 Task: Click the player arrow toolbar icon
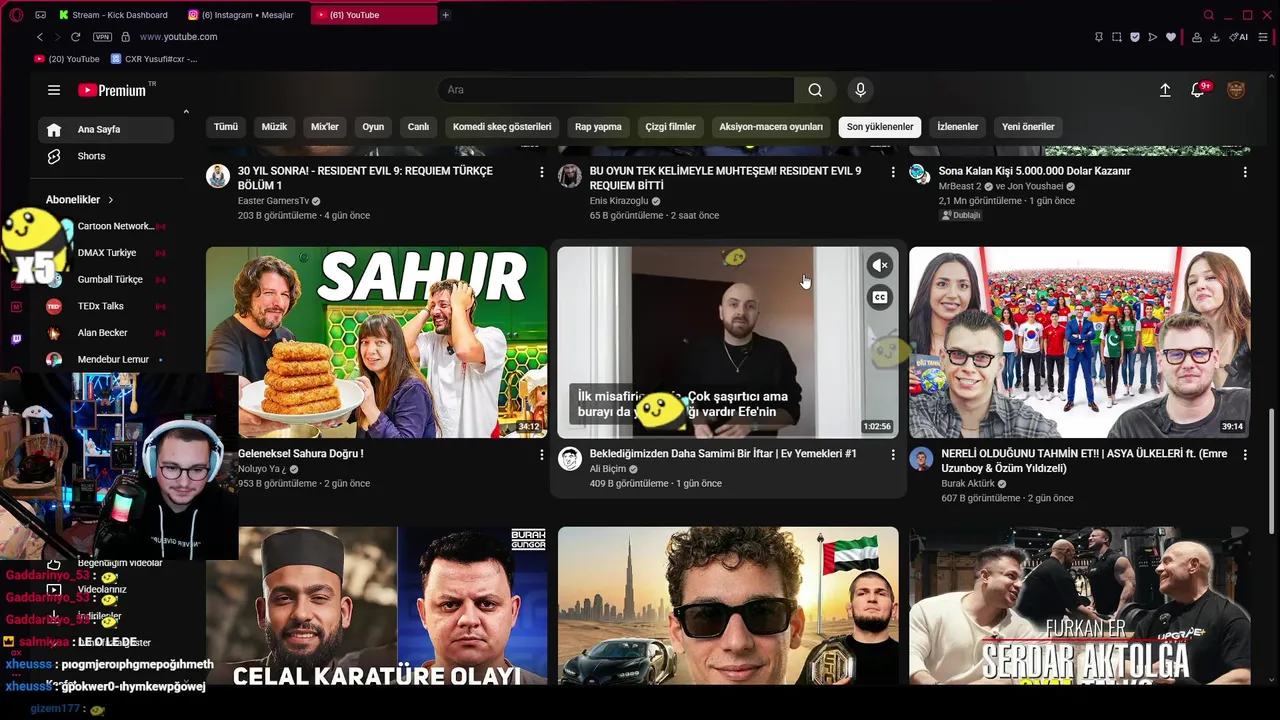tap(1153, 37)
